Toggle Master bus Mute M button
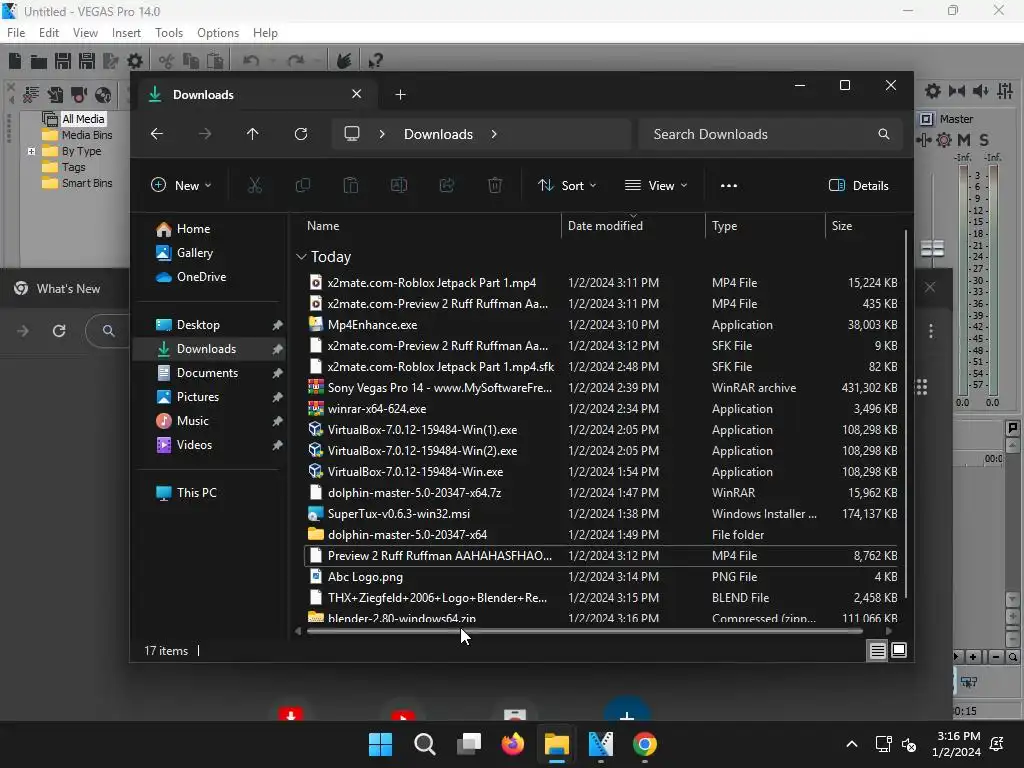1024x768 pixels. click(964, 140)
